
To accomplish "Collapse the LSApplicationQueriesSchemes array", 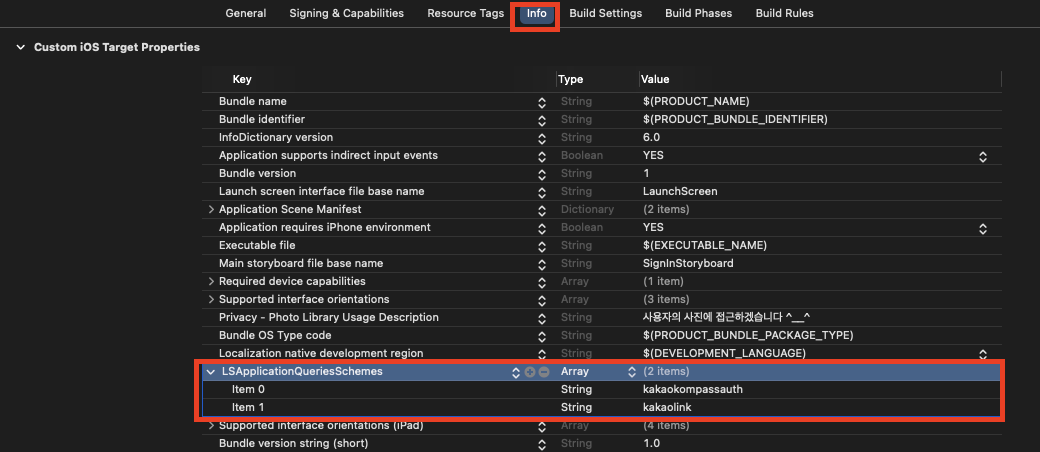I will (x=212, y=372).
